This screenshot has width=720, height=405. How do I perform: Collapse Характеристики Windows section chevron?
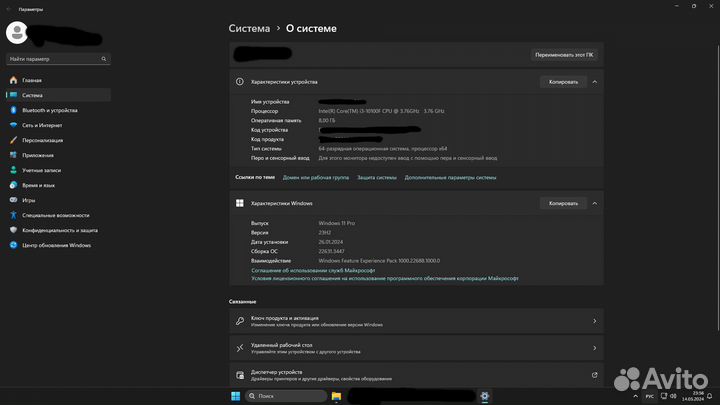coord(595,203)
